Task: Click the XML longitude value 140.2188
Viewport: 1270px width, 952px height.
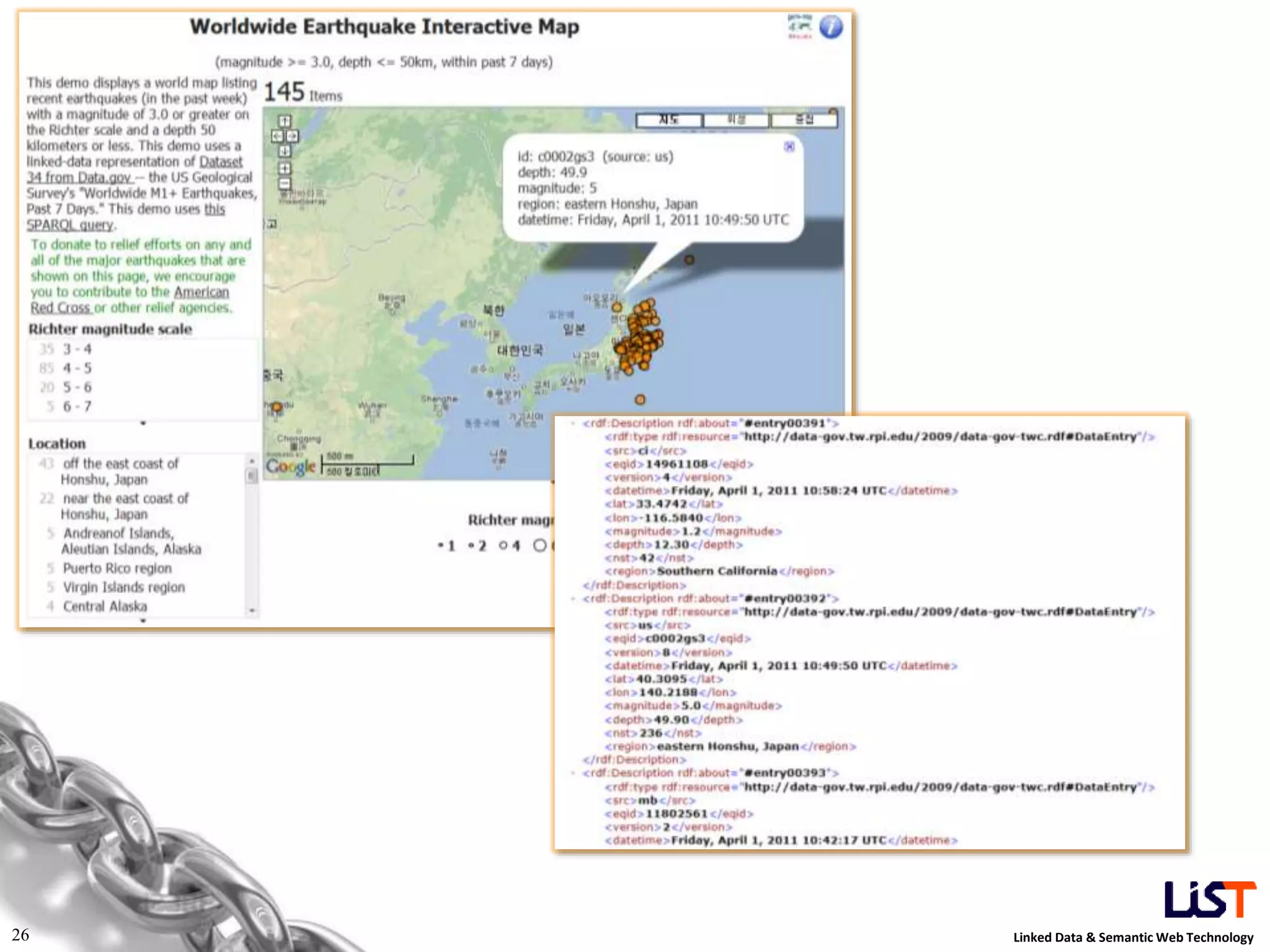Action: pyautogui.click(x=668, y=692)
